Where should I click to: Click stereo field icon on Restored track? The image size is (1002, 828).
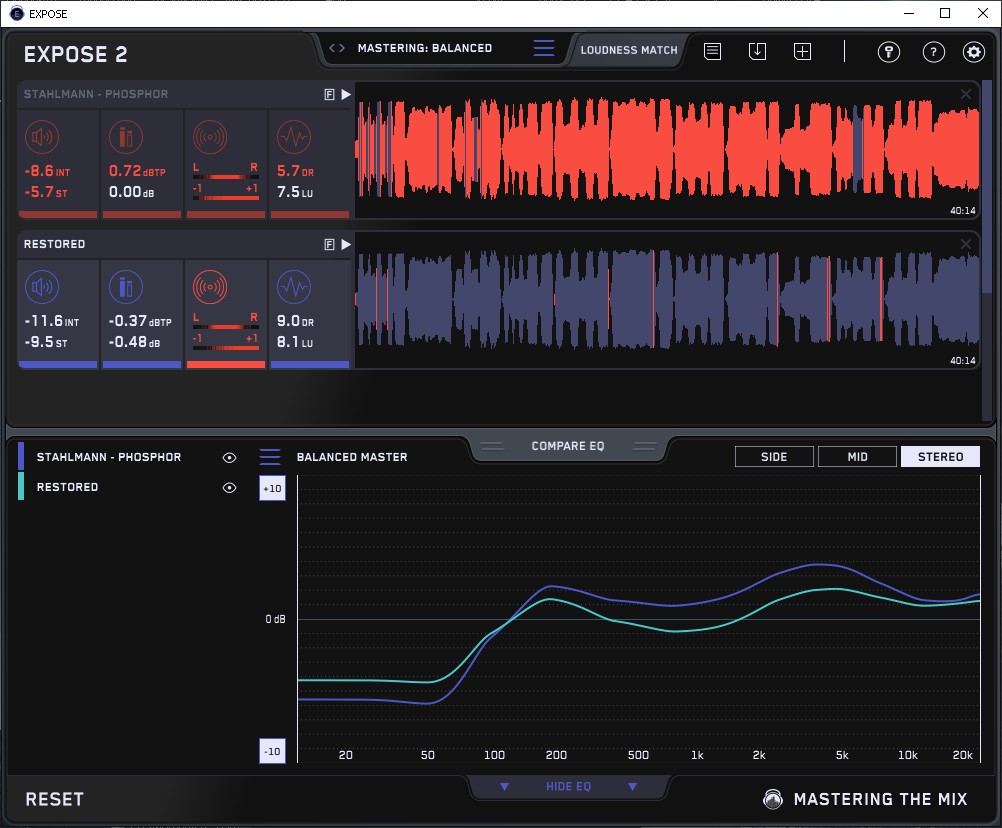(x=209, y=288)
